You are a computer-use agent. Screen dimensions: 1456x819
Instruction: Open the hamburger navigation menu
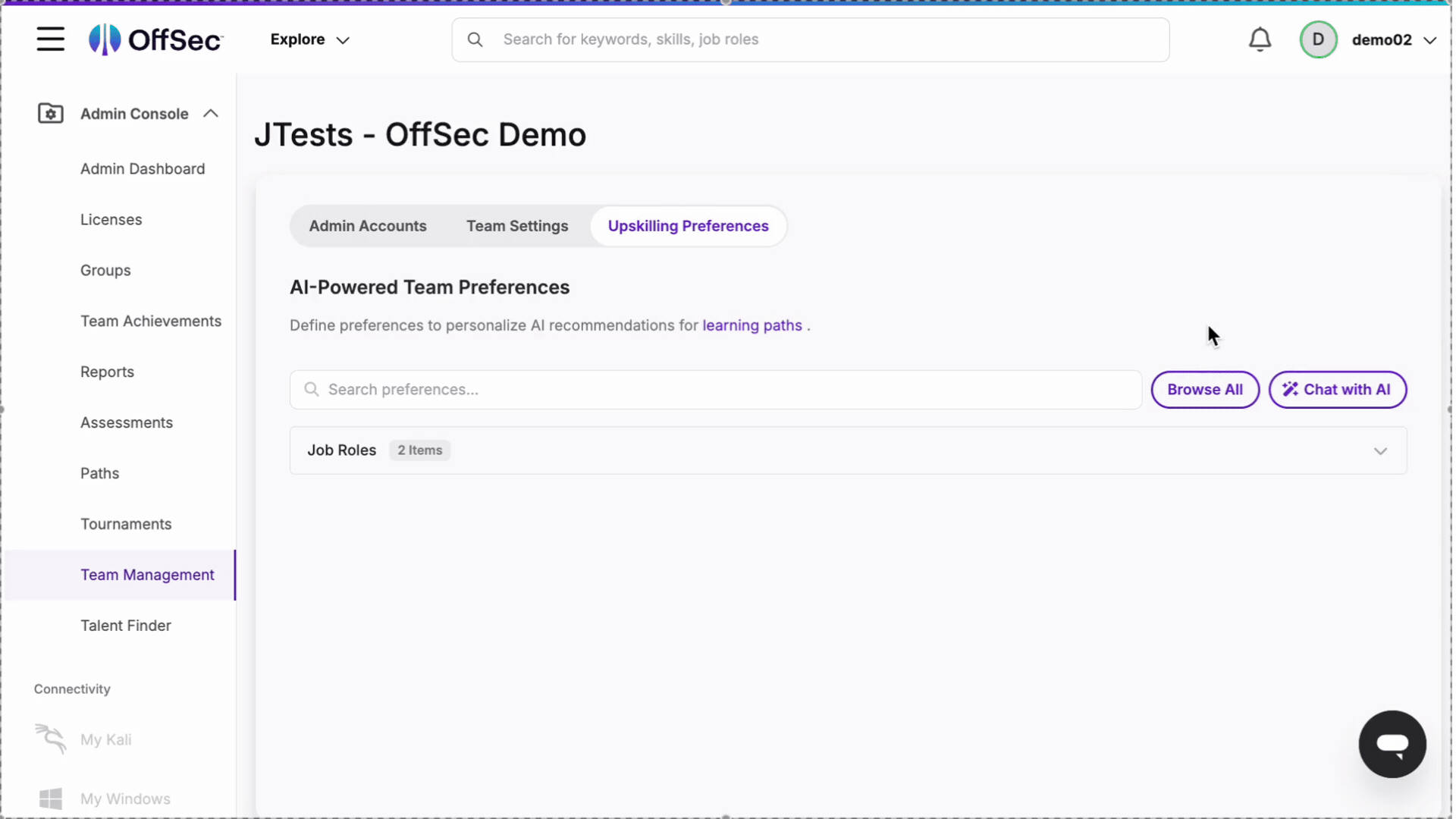(50, 39)
